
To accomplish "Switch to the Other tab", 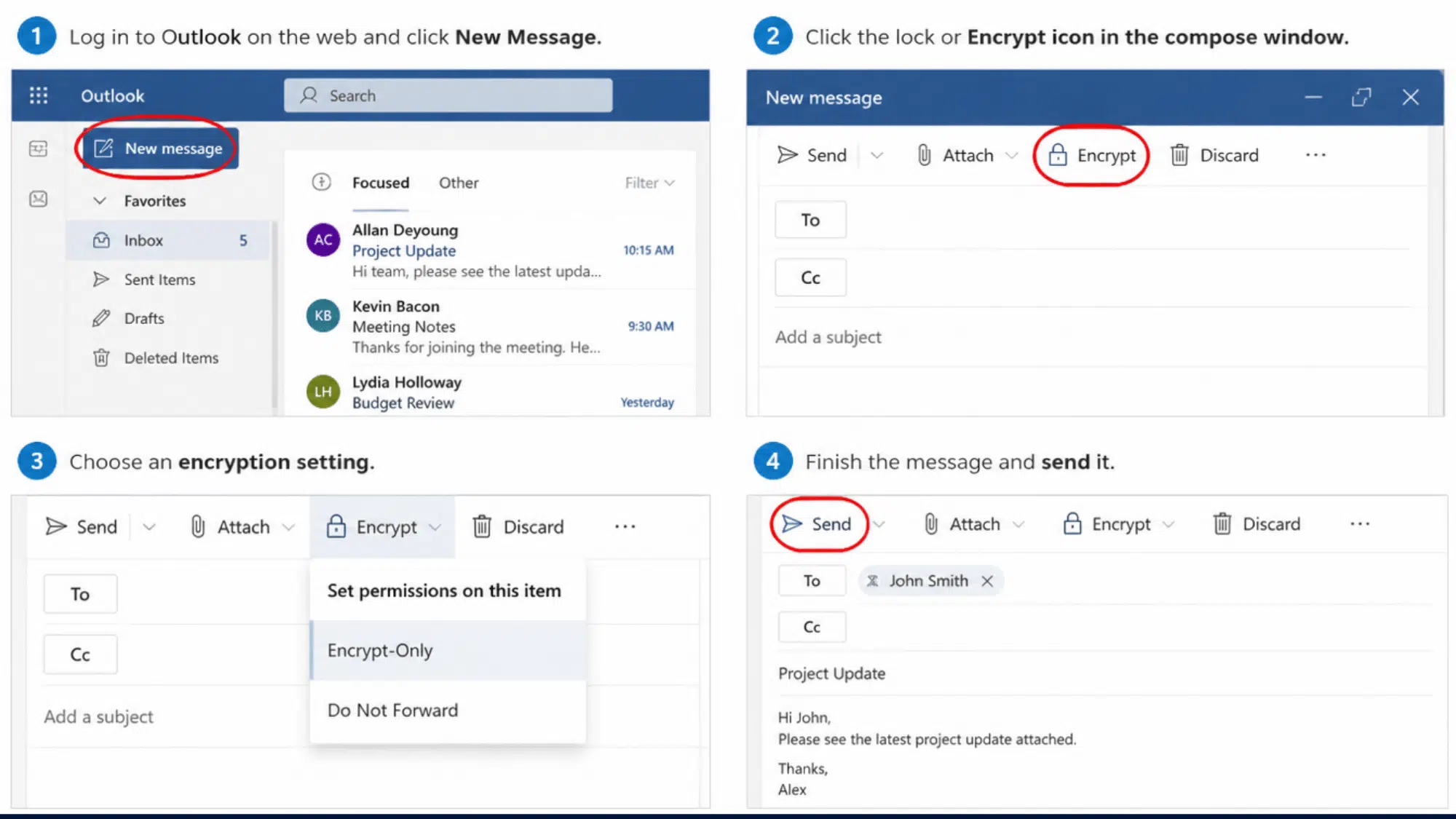I will click(459, 183).
